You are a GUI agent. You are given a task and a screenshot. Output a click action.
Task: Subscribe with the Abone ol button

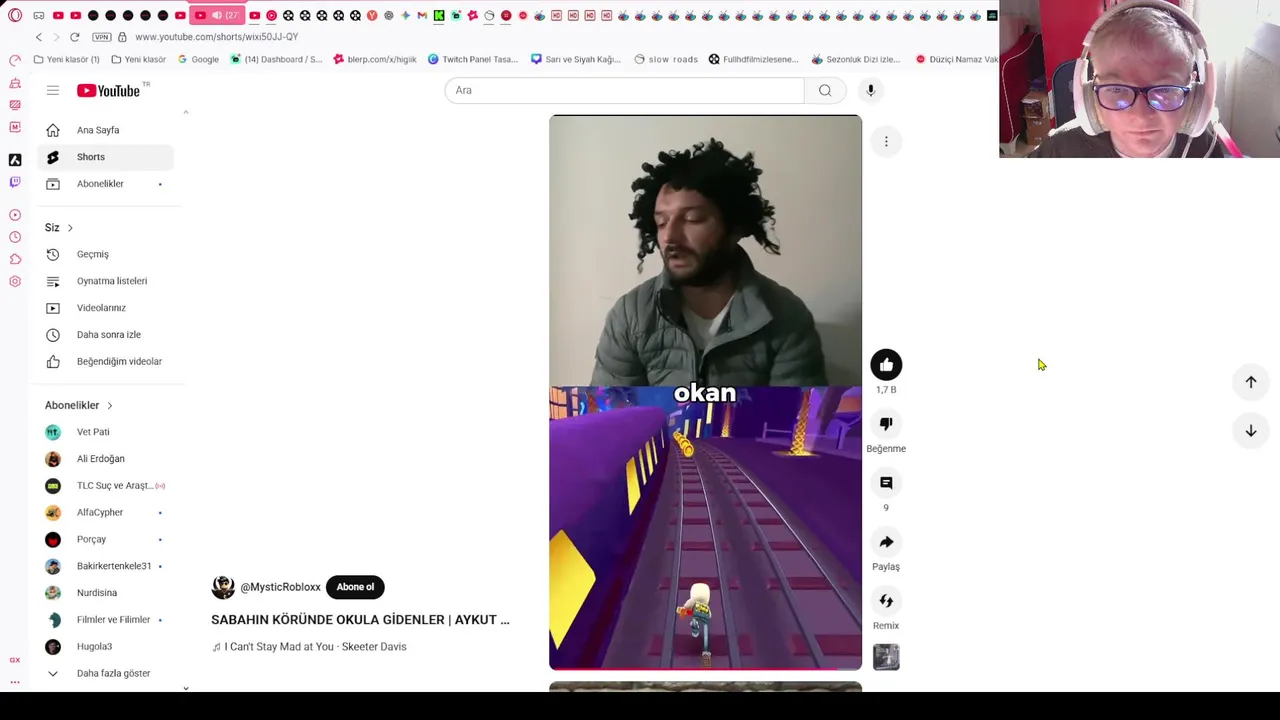(x=355, y=587)
